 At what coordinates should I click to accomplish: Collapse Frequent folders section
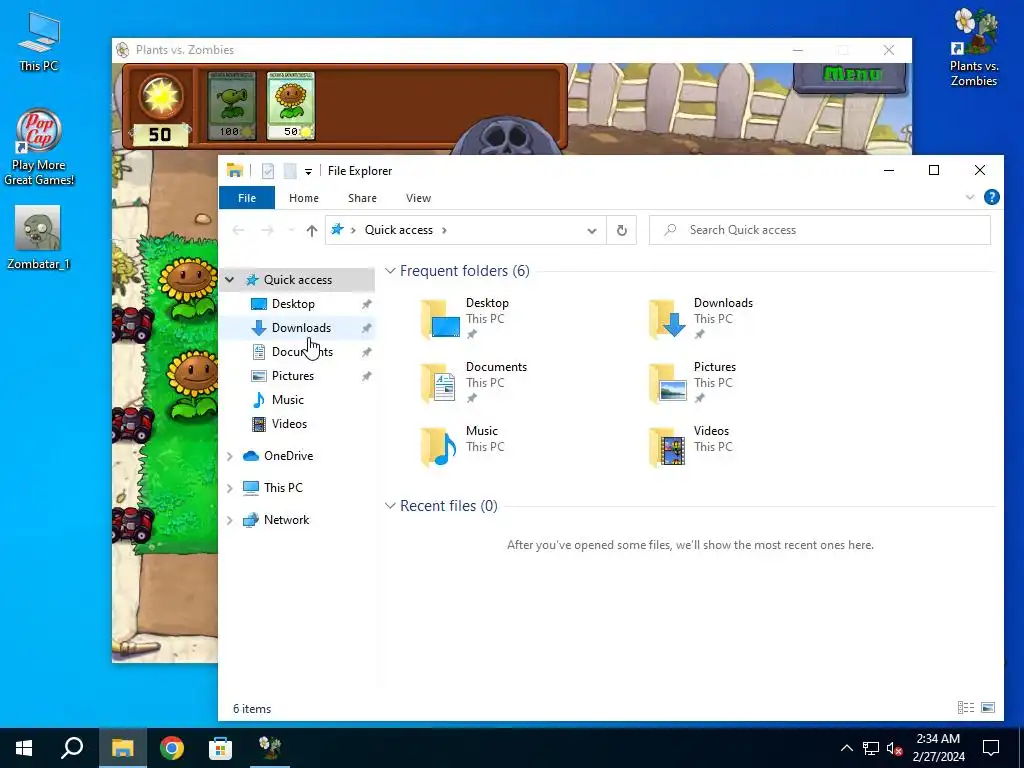click(390, 270)
